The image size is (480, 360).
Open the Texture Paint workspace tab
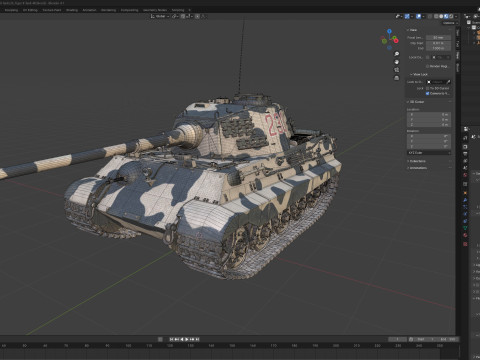click(x=52, y=10)
